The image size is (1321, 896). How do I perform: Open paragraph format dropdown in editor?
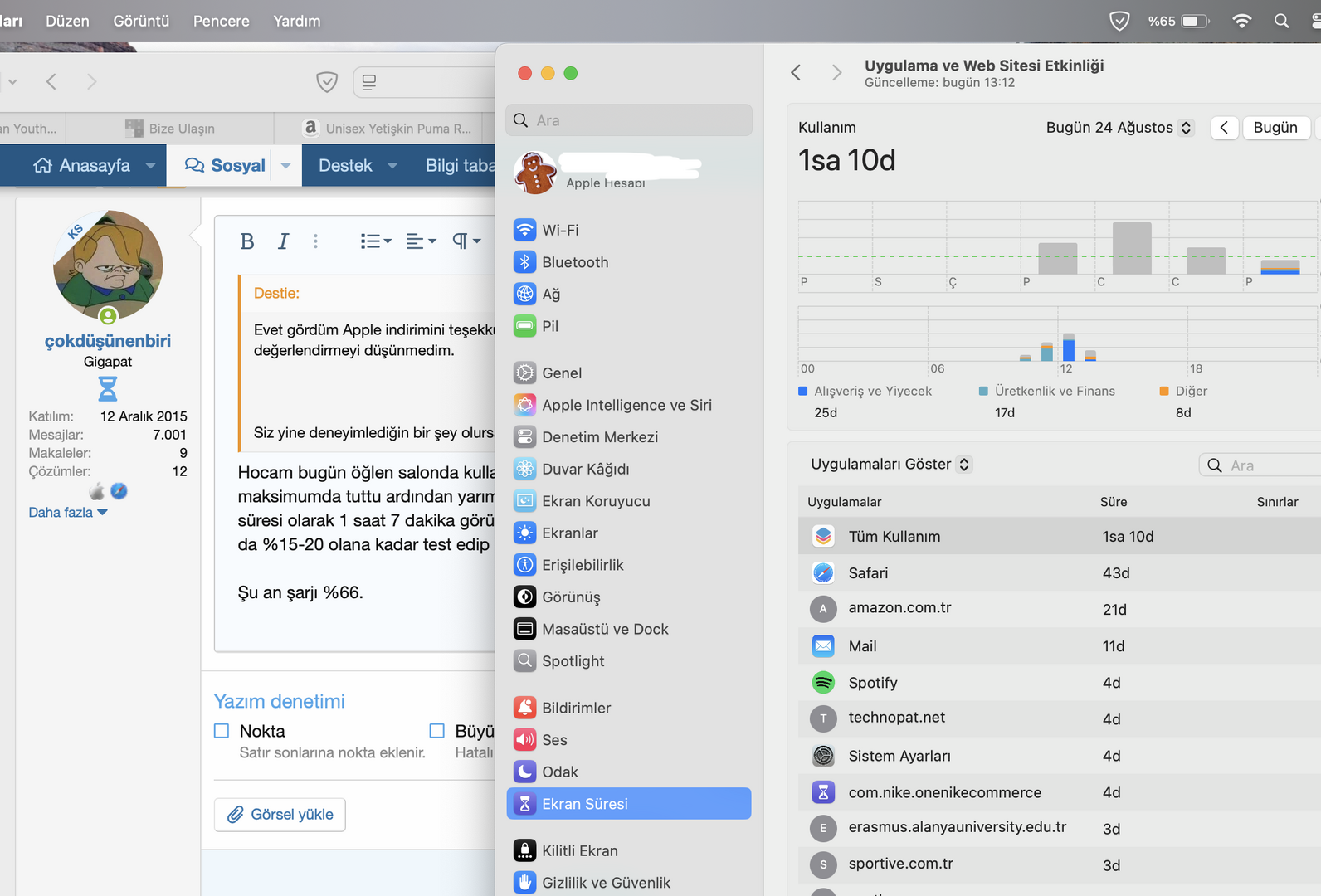(466, 241)
